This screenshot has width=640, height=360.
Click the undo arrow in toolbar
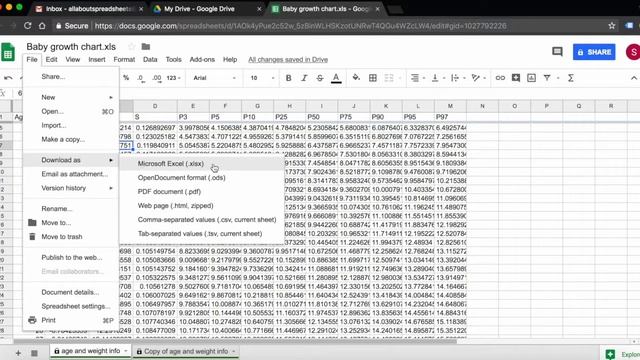pos(8,78)
